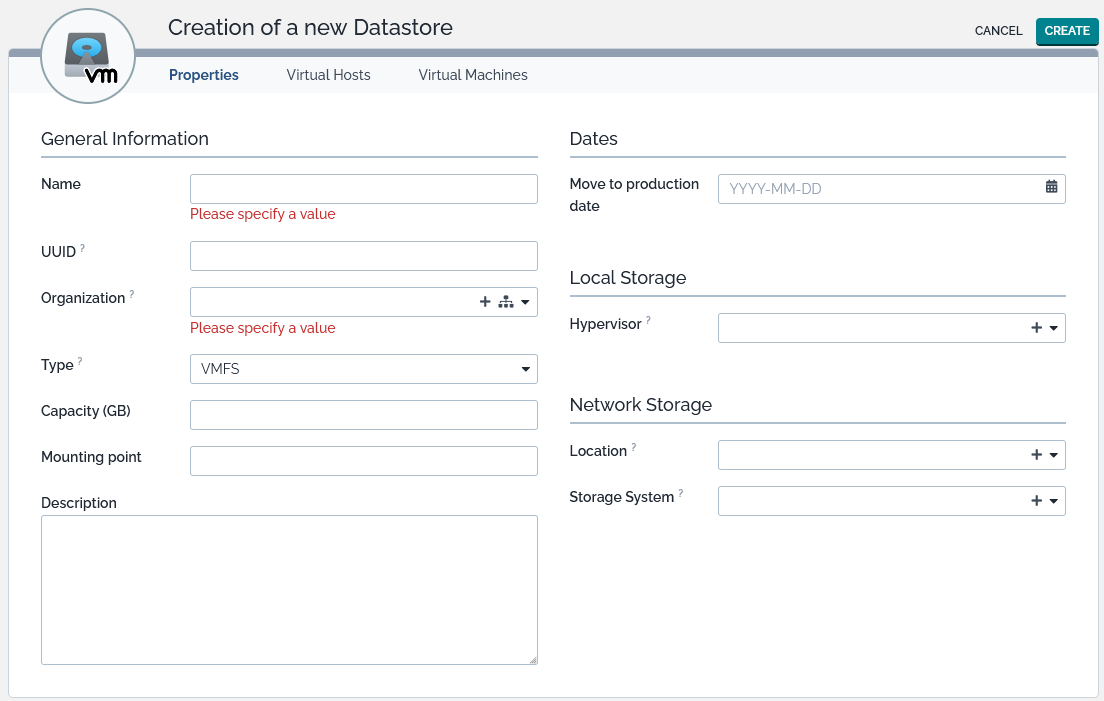
Task: Add a new Hypervisor with plus icon
Action: coord(1036,328)
